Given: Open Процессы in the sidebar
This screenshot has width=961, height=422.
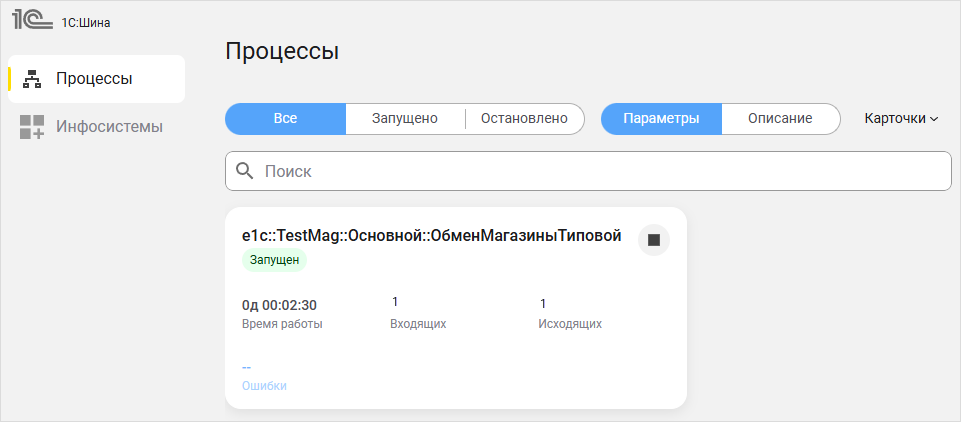Looking at the screenshot, I should click(x=95, y=79).
